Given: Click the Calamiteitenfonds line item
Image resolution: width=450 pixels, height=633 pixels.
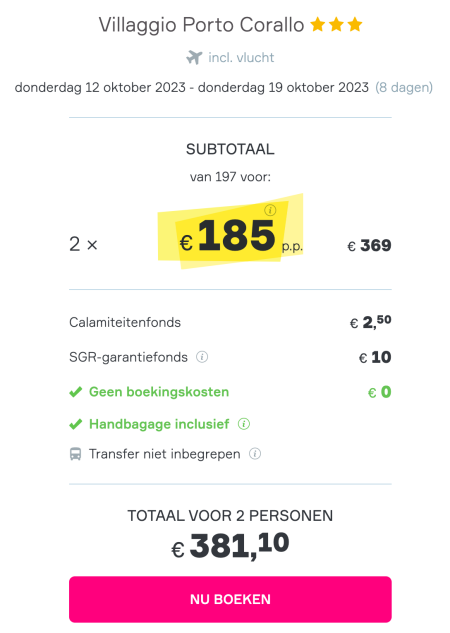Looking at the screenshot, I should coord(230,322).
